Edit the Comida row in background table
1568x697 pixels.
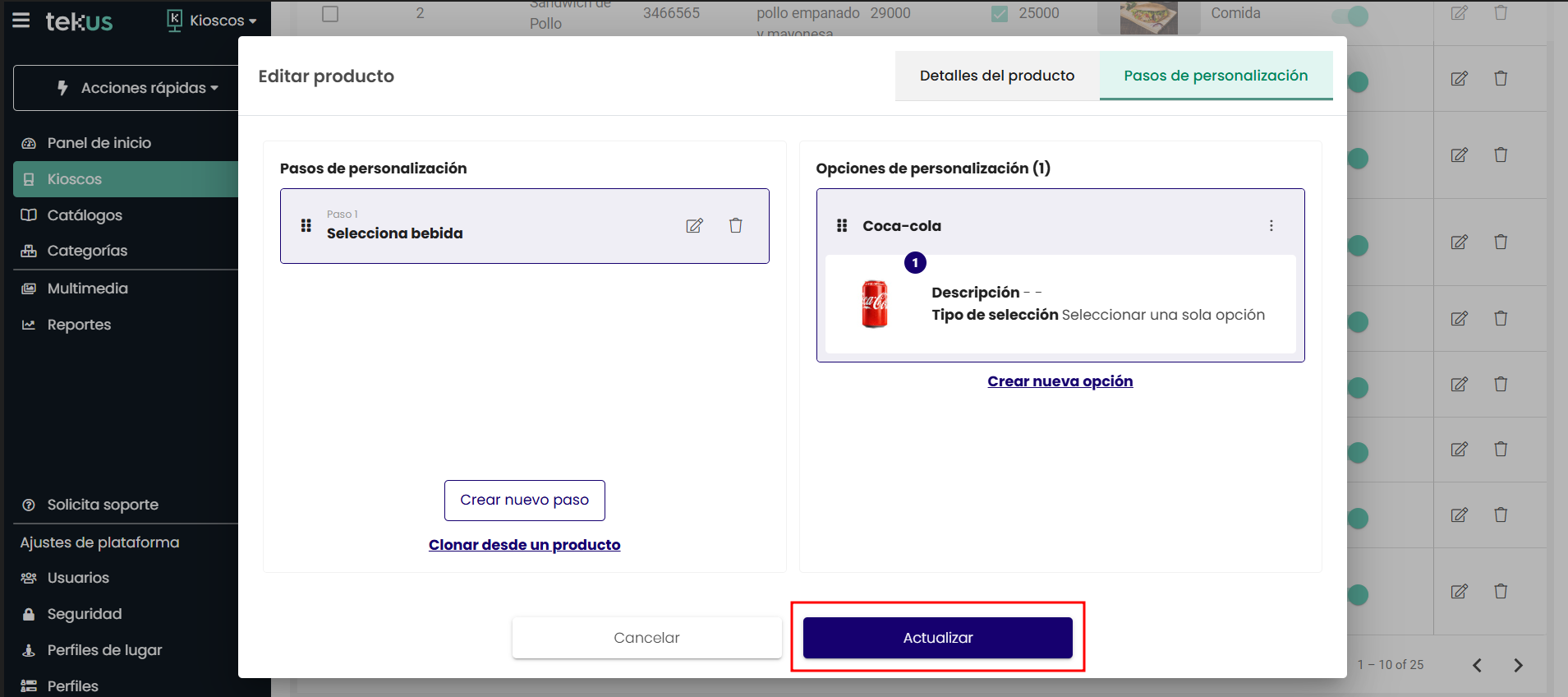click(x=1460, y=13)
